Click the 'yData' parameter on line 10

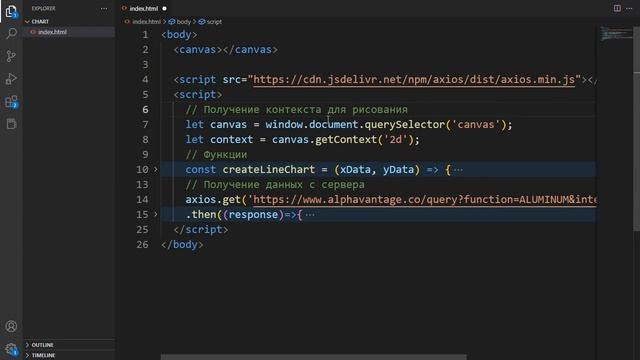398,169
